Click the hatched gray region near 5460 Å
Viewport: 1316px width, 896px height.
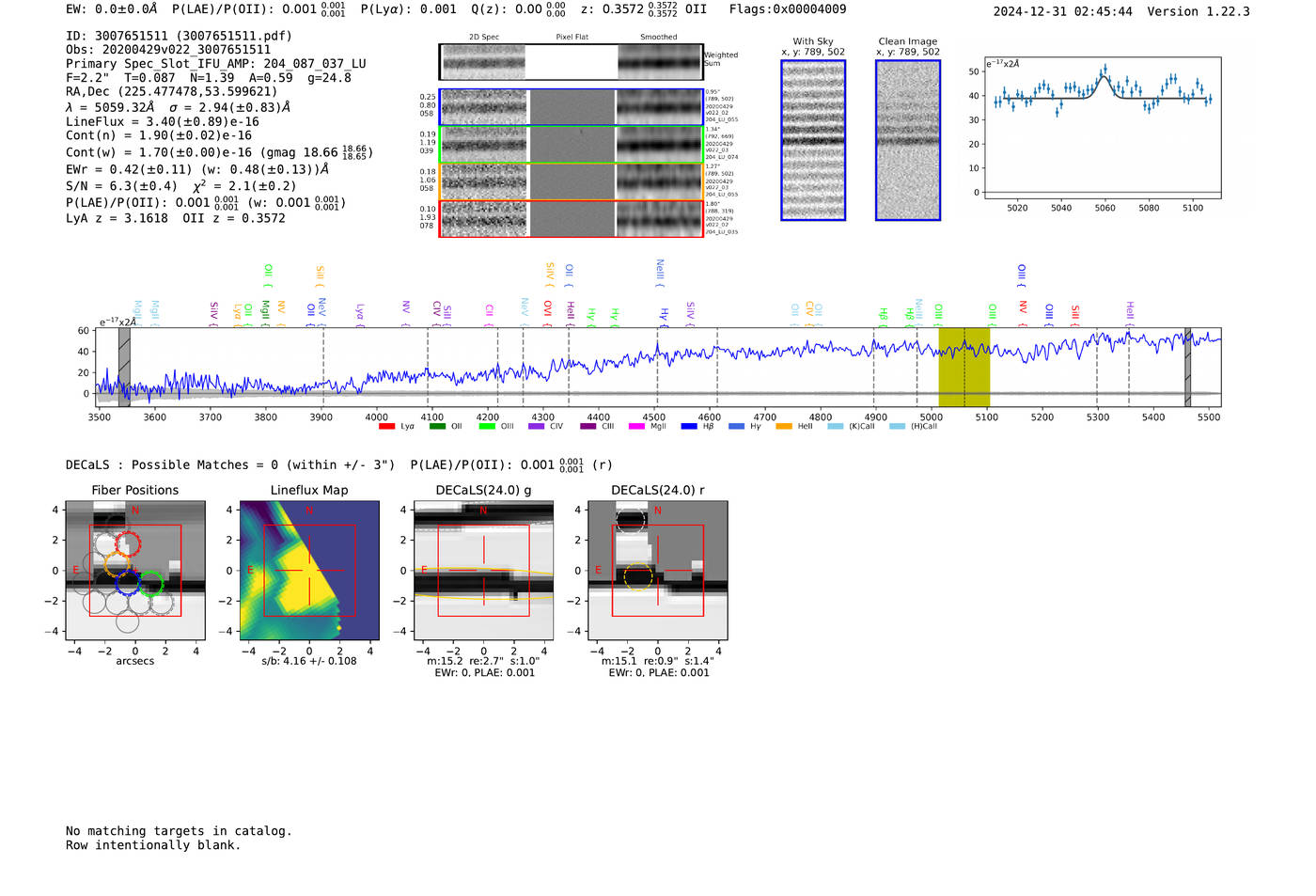(x=1188, y=368)
